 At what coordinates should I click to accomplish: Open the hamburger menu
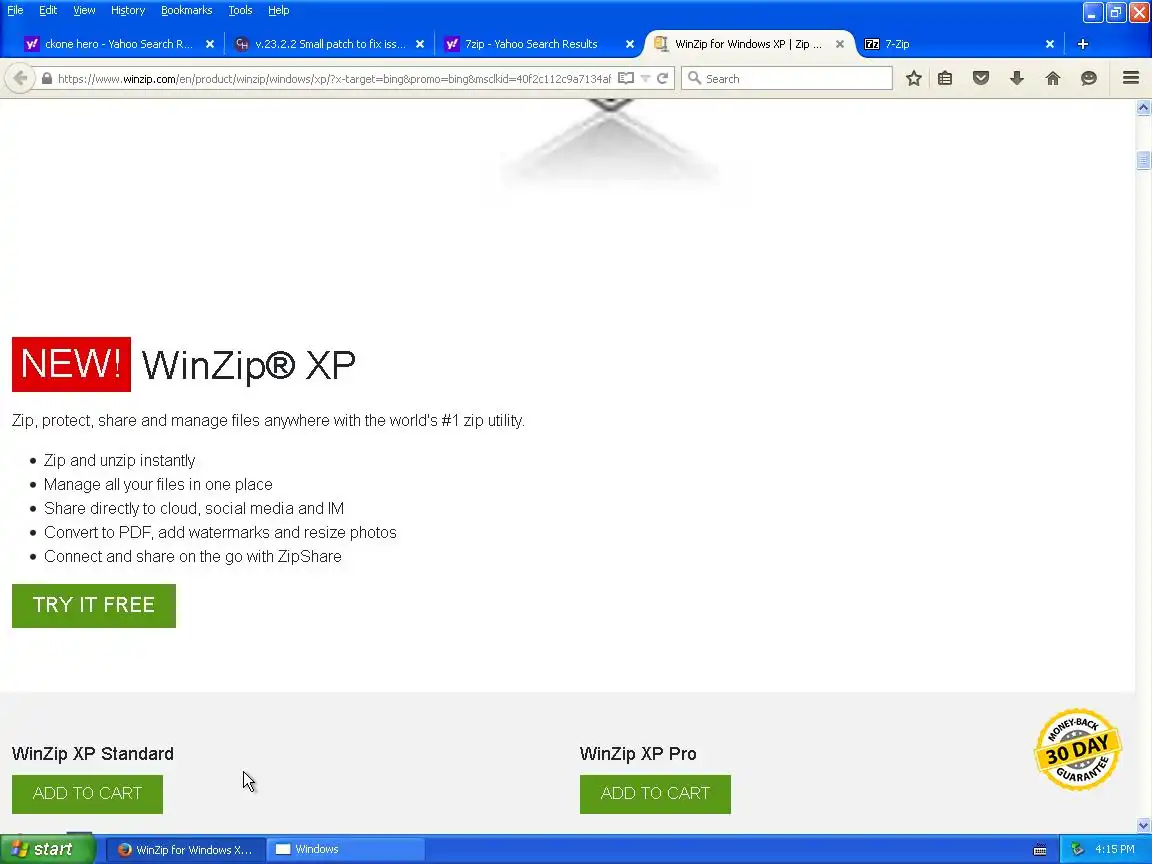1131,78
